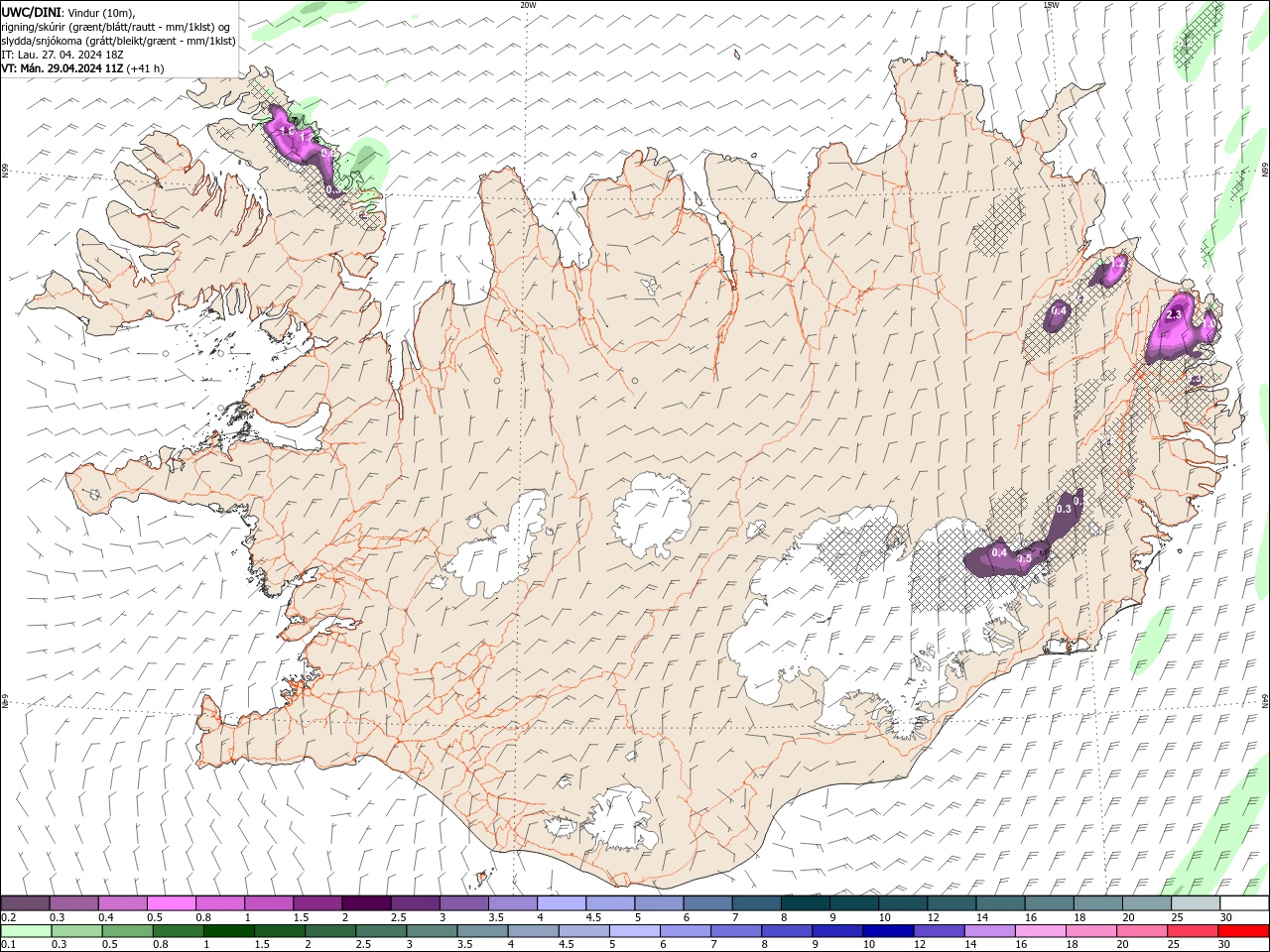The image size is (1270, 952).
Task: Select the dark teal 8 snow scale swatch
Action: point(805,903)
